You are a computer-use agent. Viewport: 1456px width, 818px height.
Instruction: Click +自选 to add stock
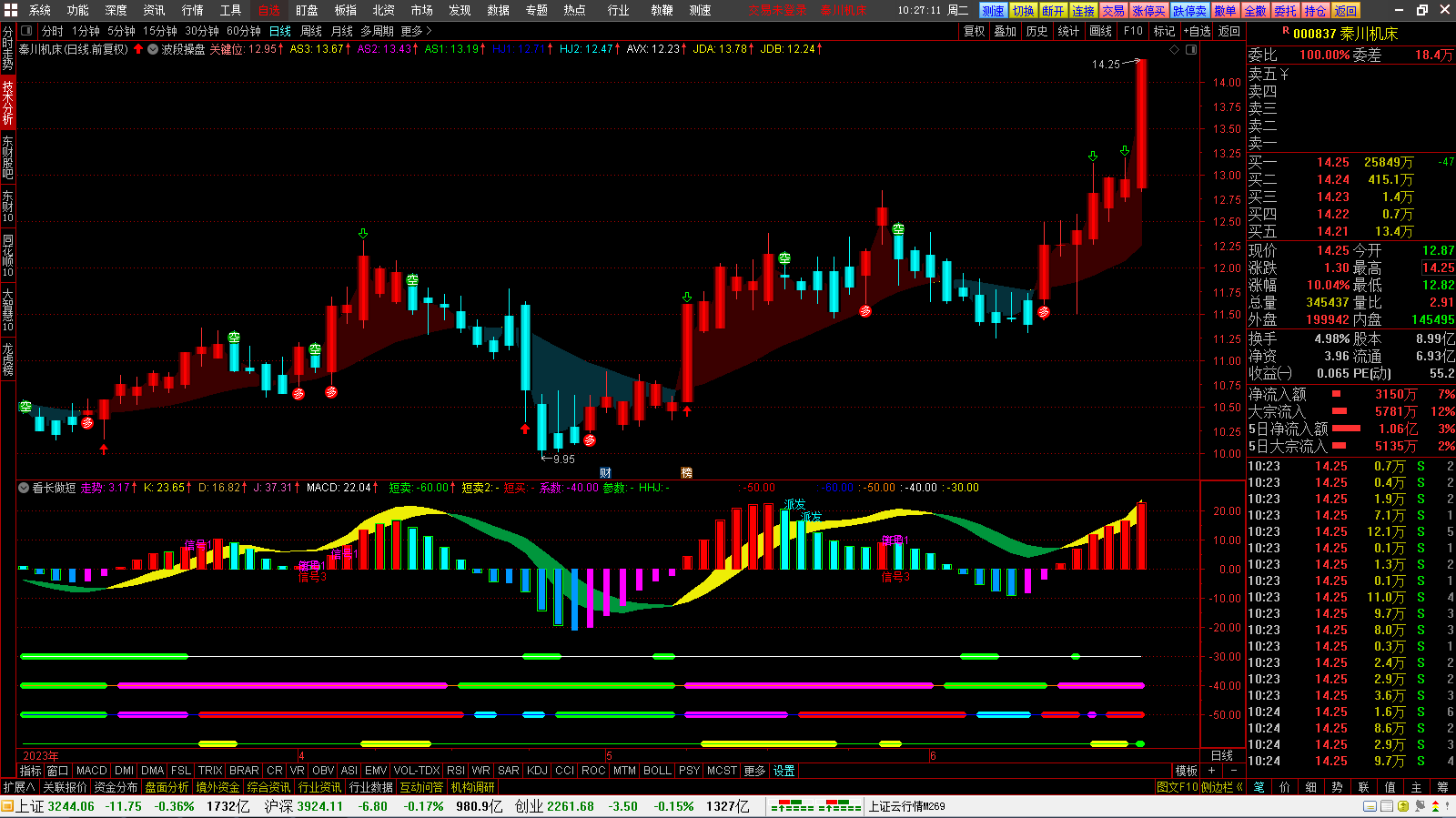click(1198, 31)
